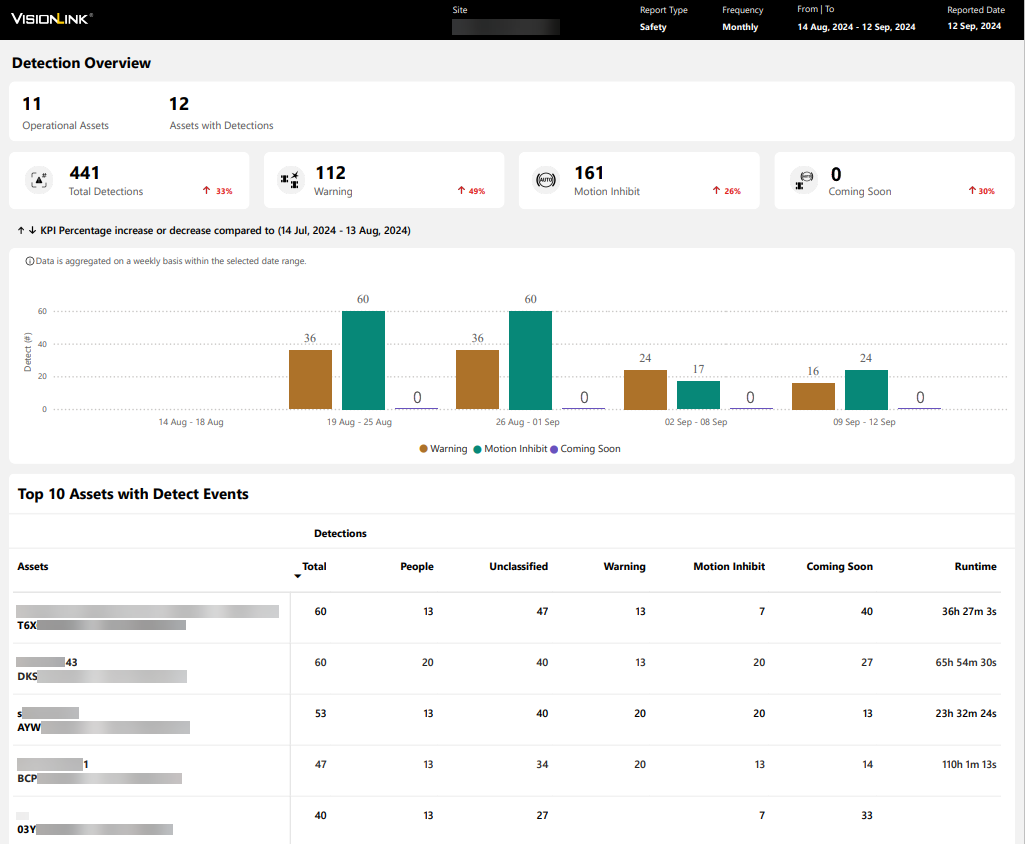1025x844 pixels.
Task: Select the DKS asset row
Action: point(507,669)
